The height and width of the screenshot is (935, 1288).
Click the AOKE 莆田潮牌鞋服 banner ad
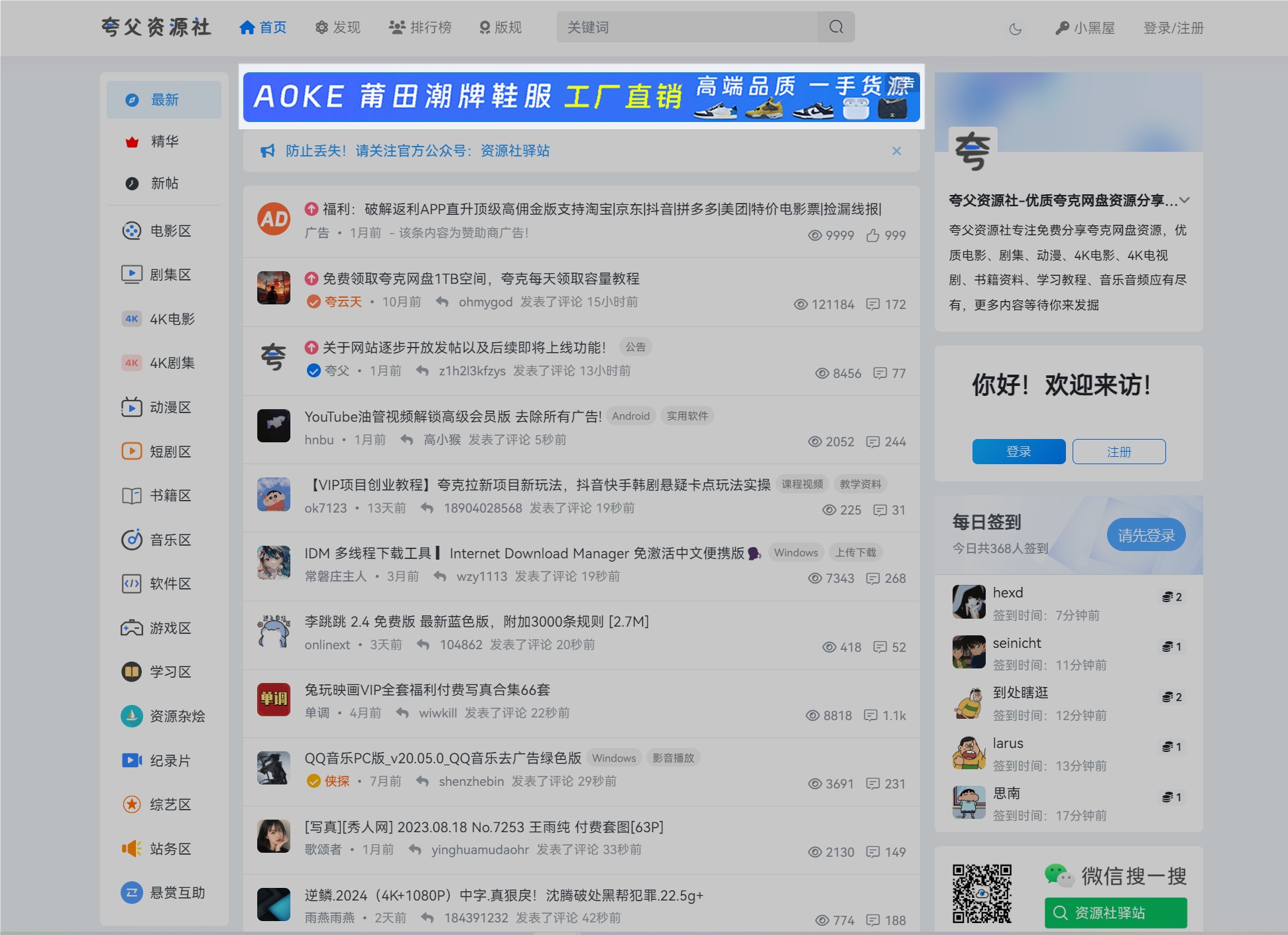pyautogui.click(x=581, y=97)
